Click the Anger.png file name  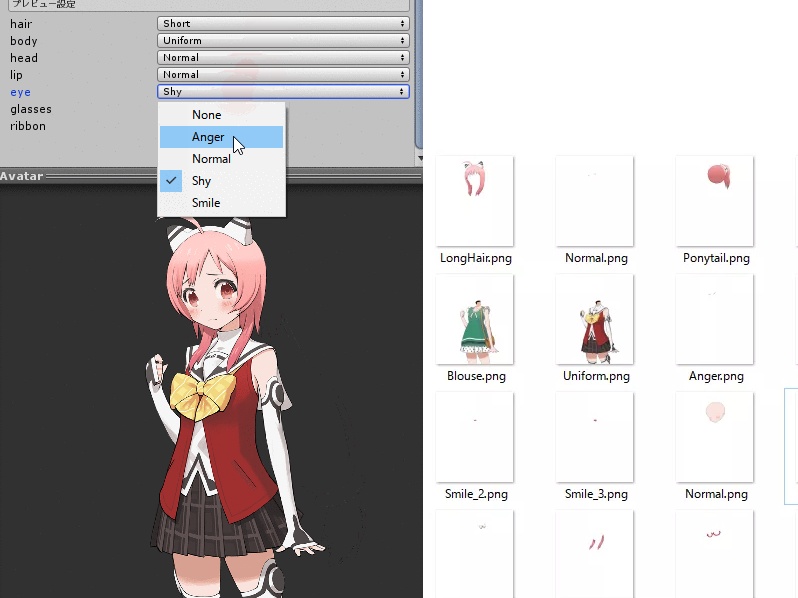(x=716, y=376)
